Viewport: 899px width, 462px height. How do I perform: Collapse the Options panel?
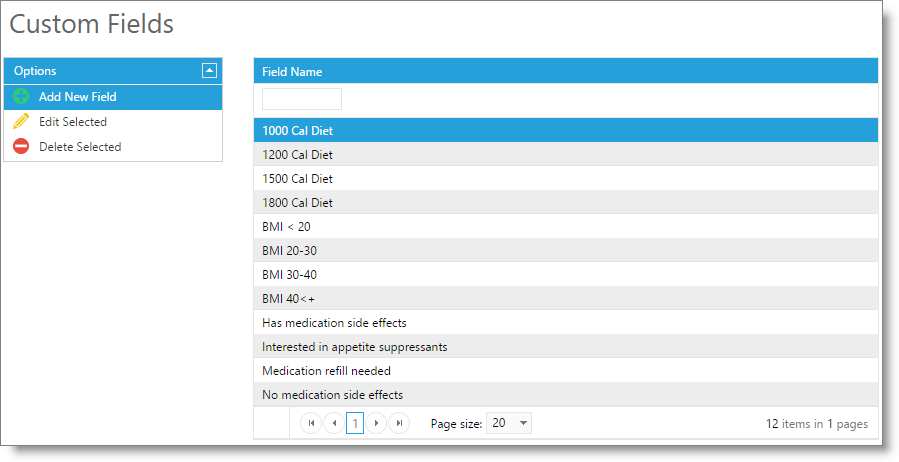click(209, 71)
